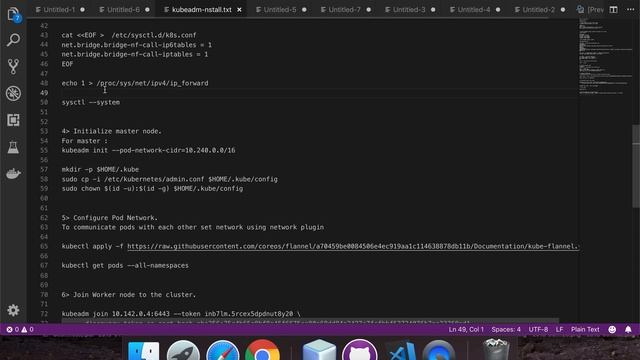Viewport: 640px width, 360px height.
Task: Open the Test beaker view
Action: pos(13,147)
